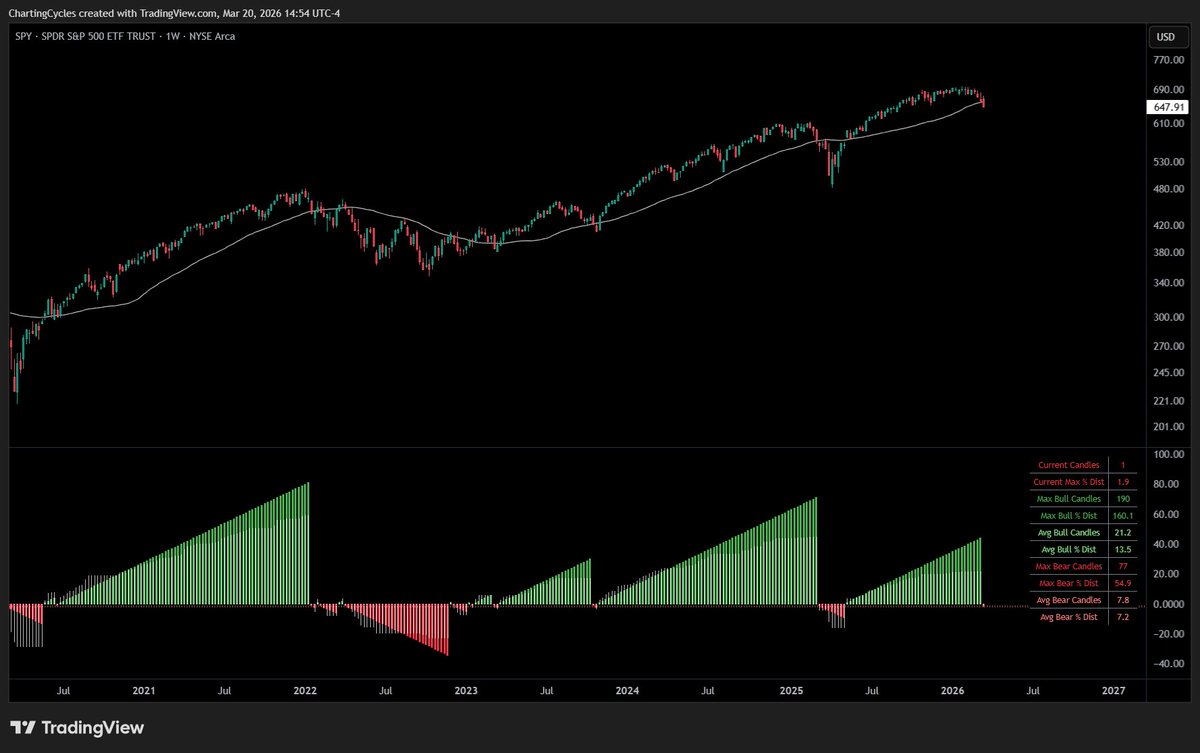Viewport: 1200px width, 753px height.
Task: Click the TradingView logo in the footer
Action: pos(77,727)
